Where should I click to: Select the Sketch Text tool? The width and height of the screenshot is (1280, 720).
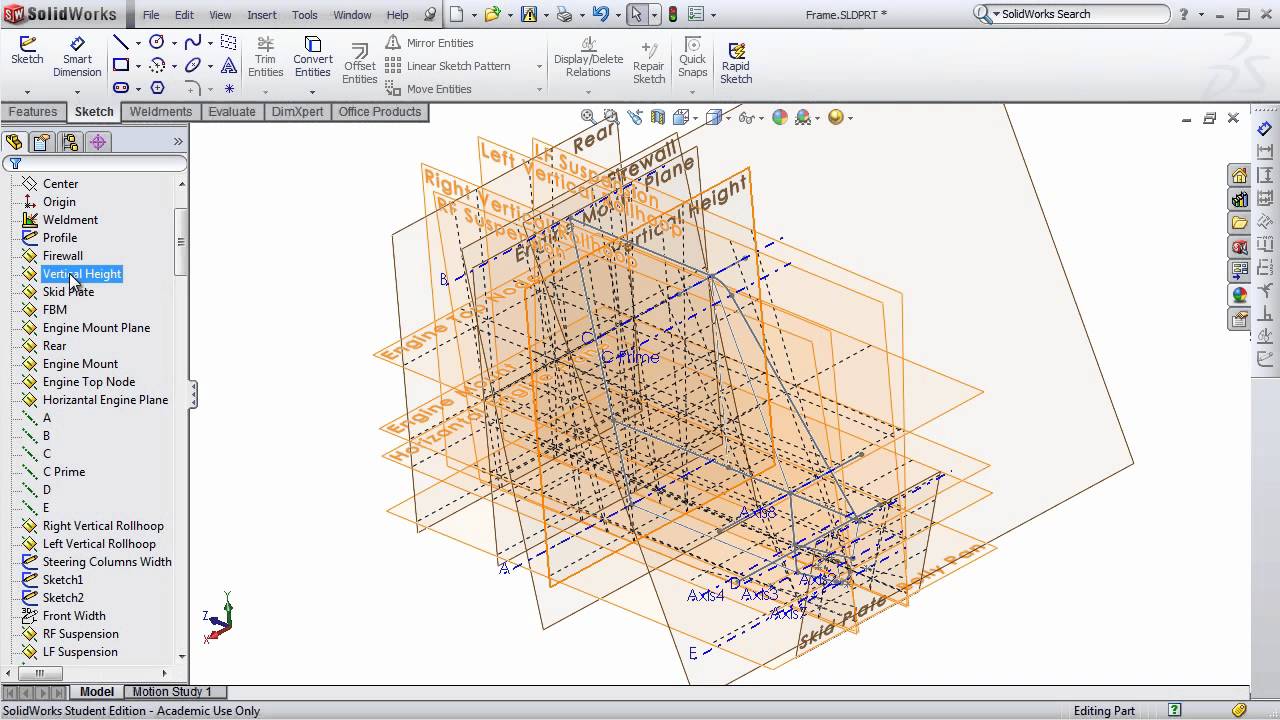tap(229, 65)
